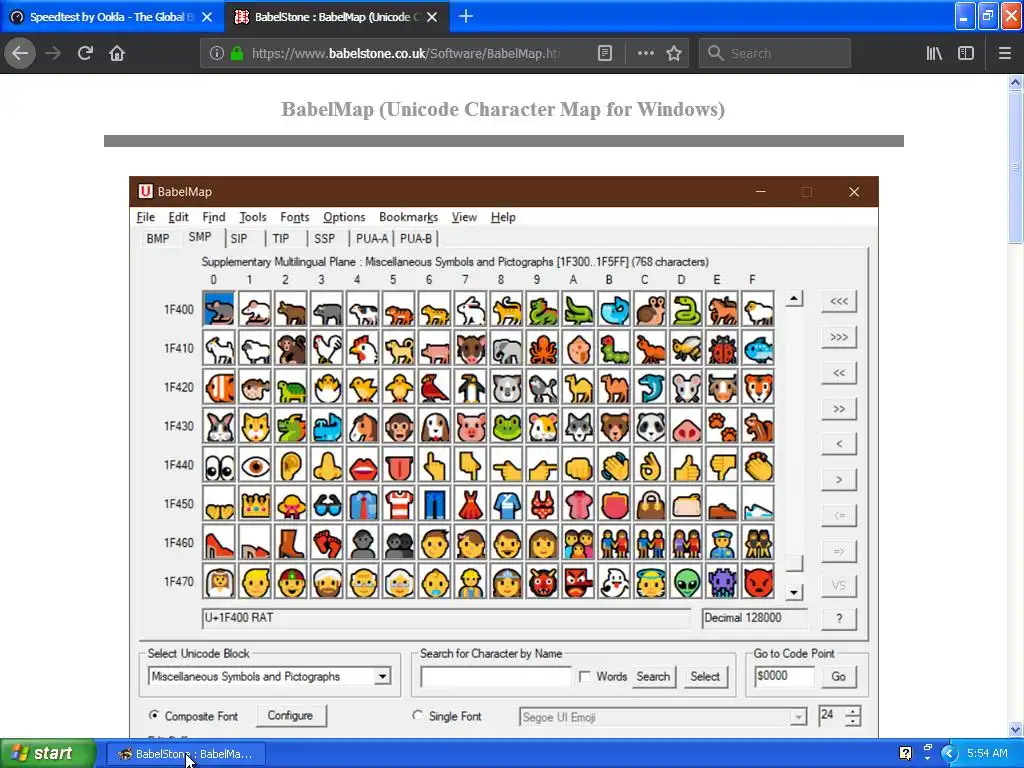Select the mouth lips emoji
This screenshot has height=768, width=1024.
(x=363, y=466)
